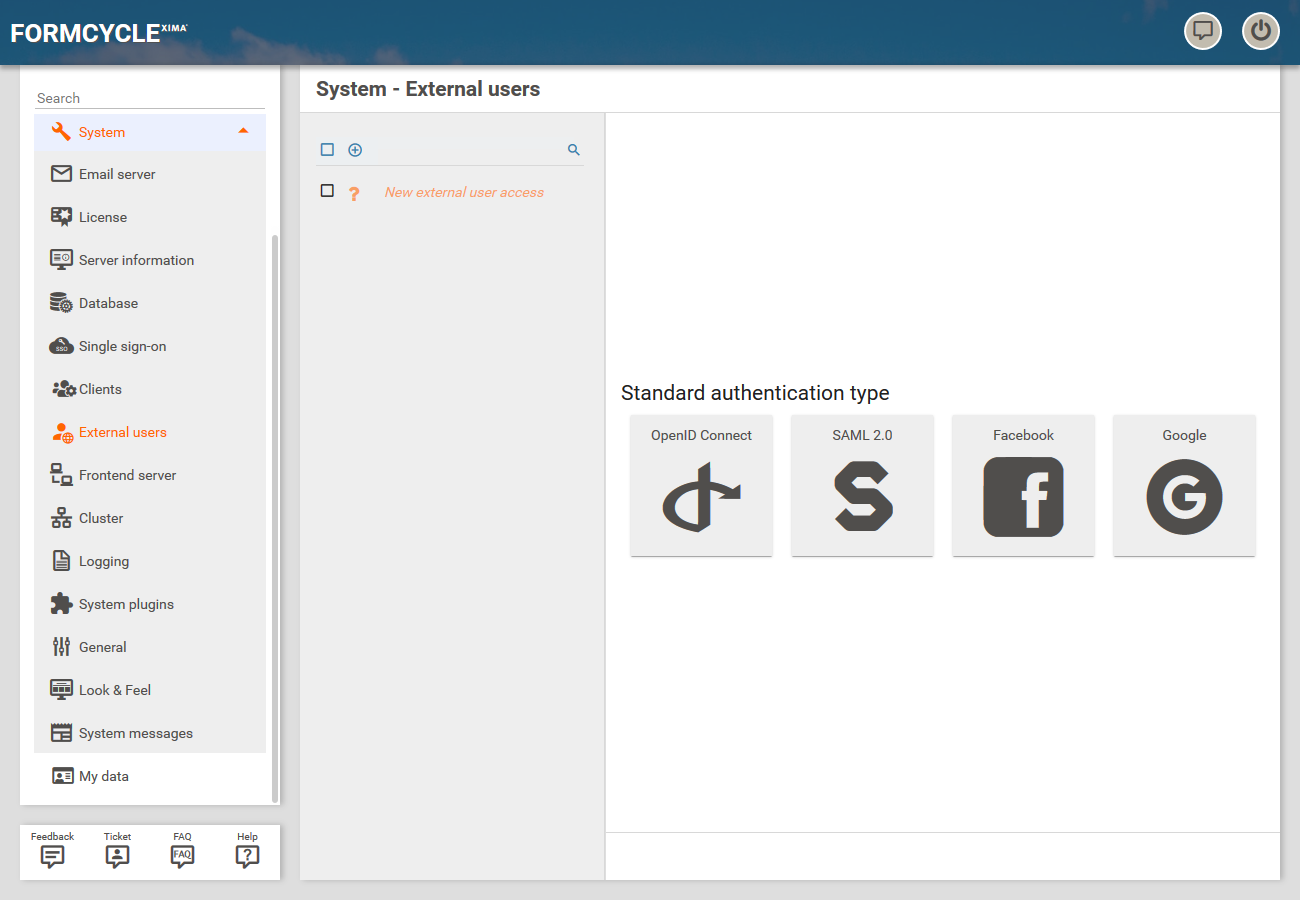
Task: Go to Single sign-on settings
Action: coord(122,346)
